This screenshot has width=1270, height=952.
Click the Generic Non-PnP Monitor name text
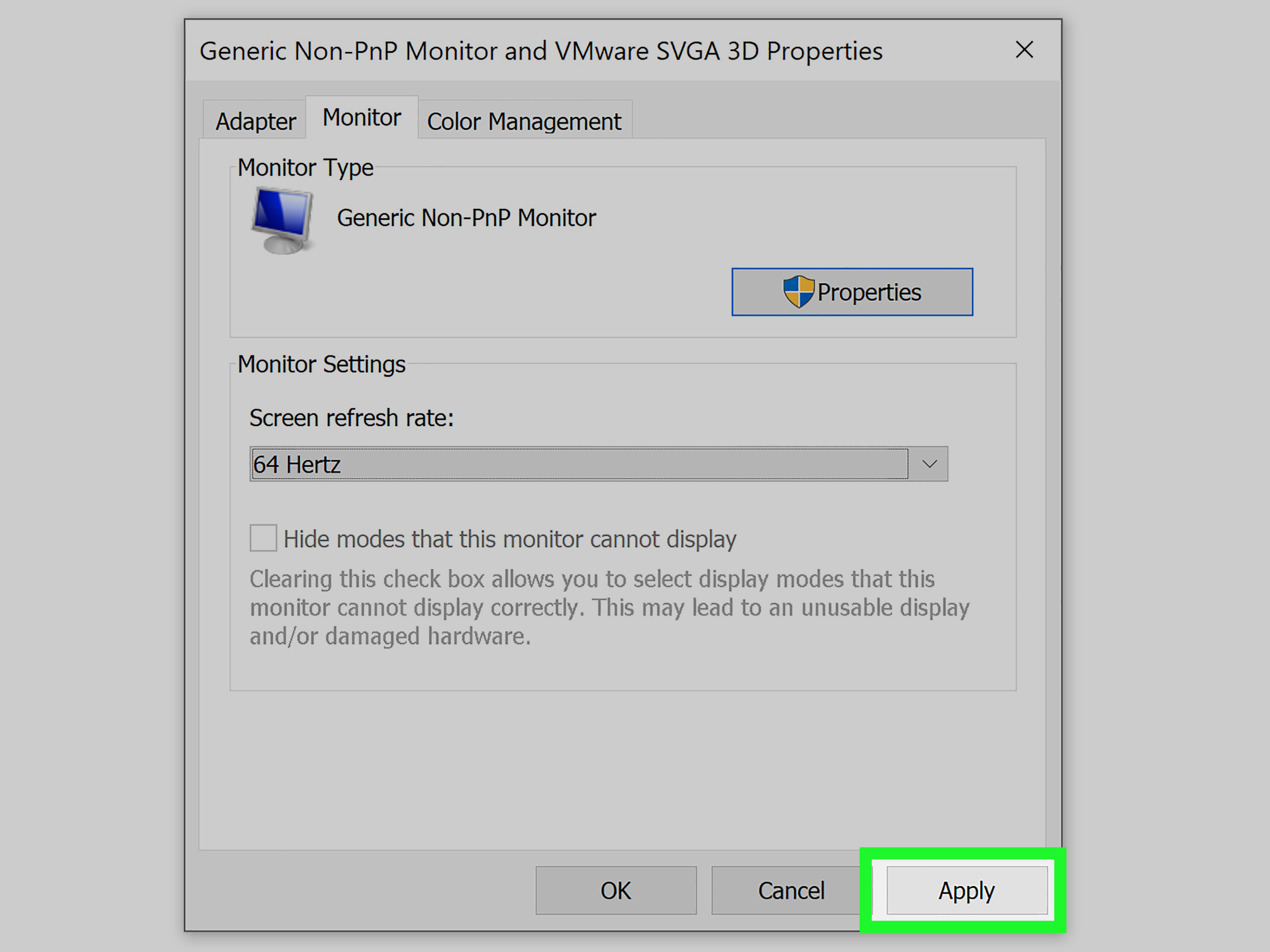[x=466, y=218]
